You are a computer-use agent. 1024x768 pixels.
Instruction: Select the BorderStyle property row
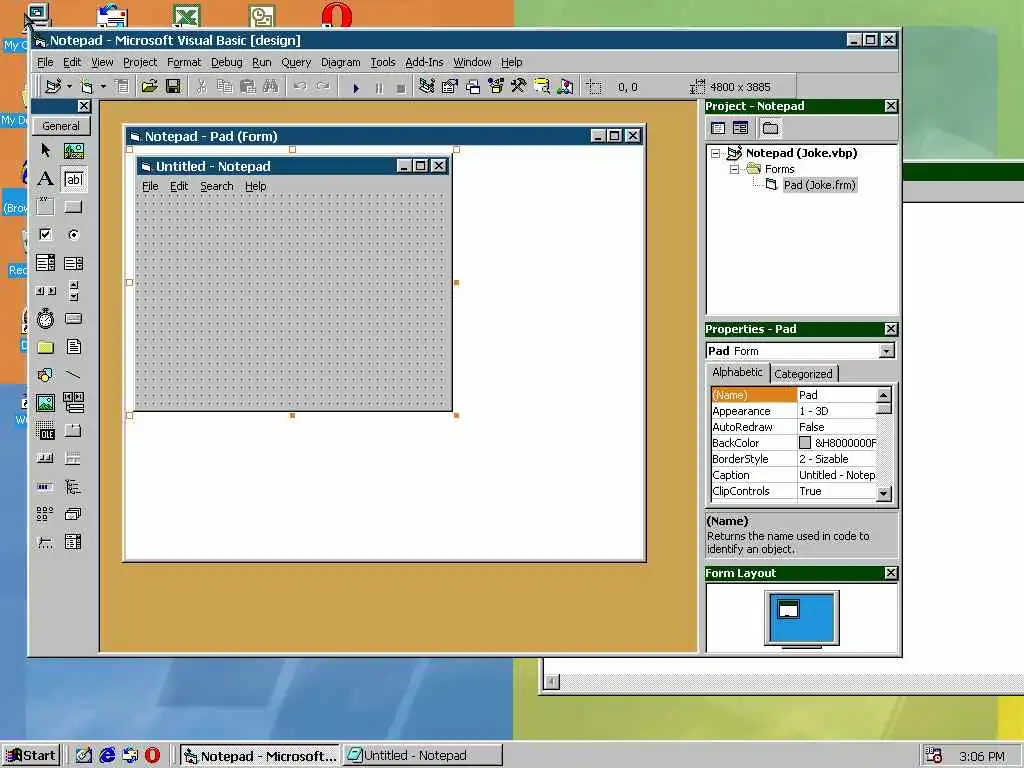pos(793,459)
